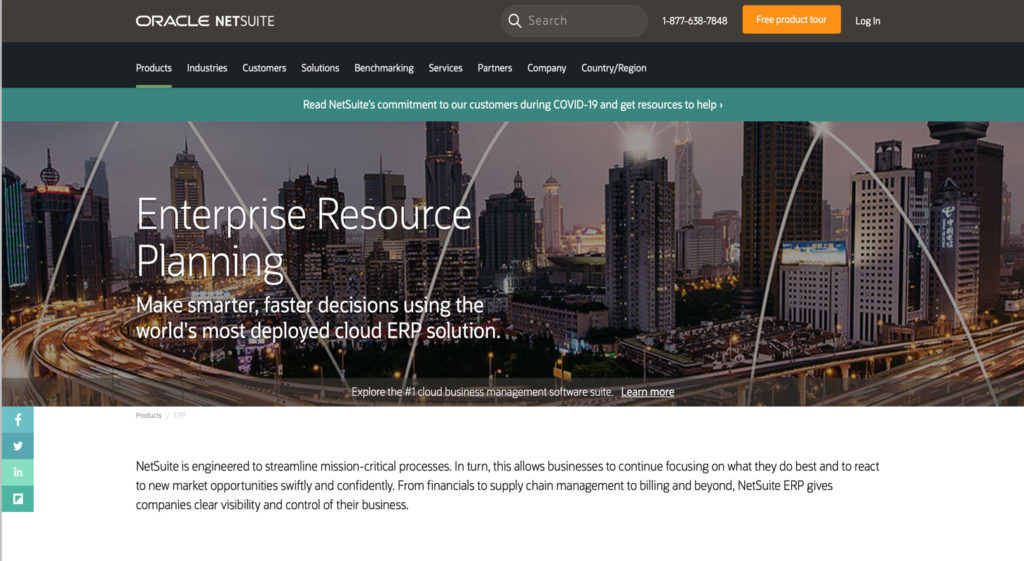Open the Log In link
1024x561 pixels.
click(x=867, y=21)
